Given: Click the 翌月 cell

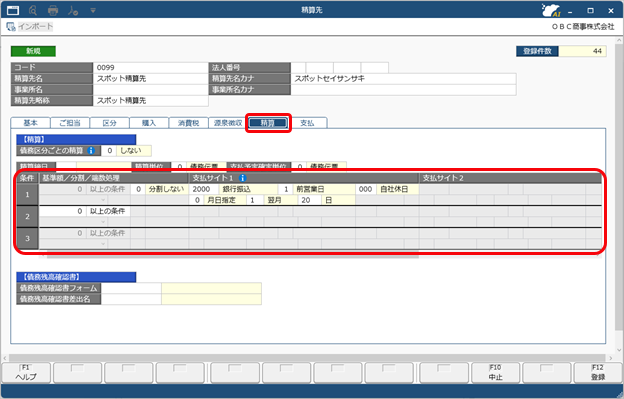Looking at the screenshot, I should (x=281, y=200).
